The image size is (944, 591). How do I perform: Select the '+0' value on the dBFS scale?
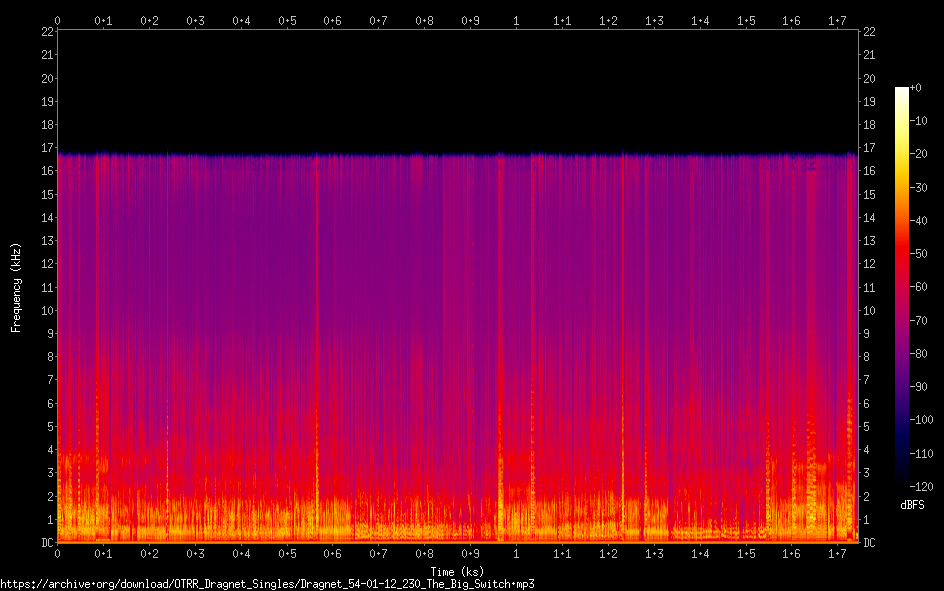click(917, 88)
